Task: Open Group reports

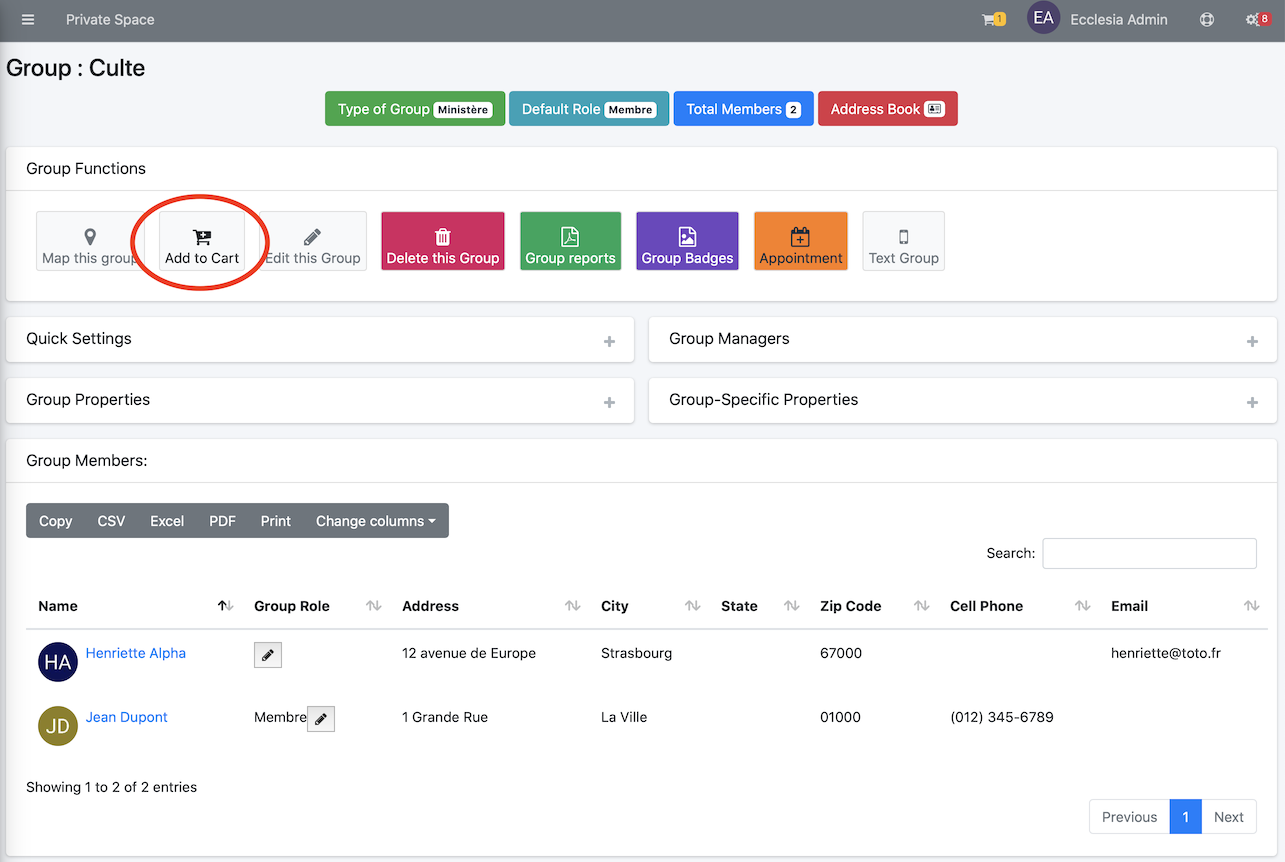Action: [570, 241]
